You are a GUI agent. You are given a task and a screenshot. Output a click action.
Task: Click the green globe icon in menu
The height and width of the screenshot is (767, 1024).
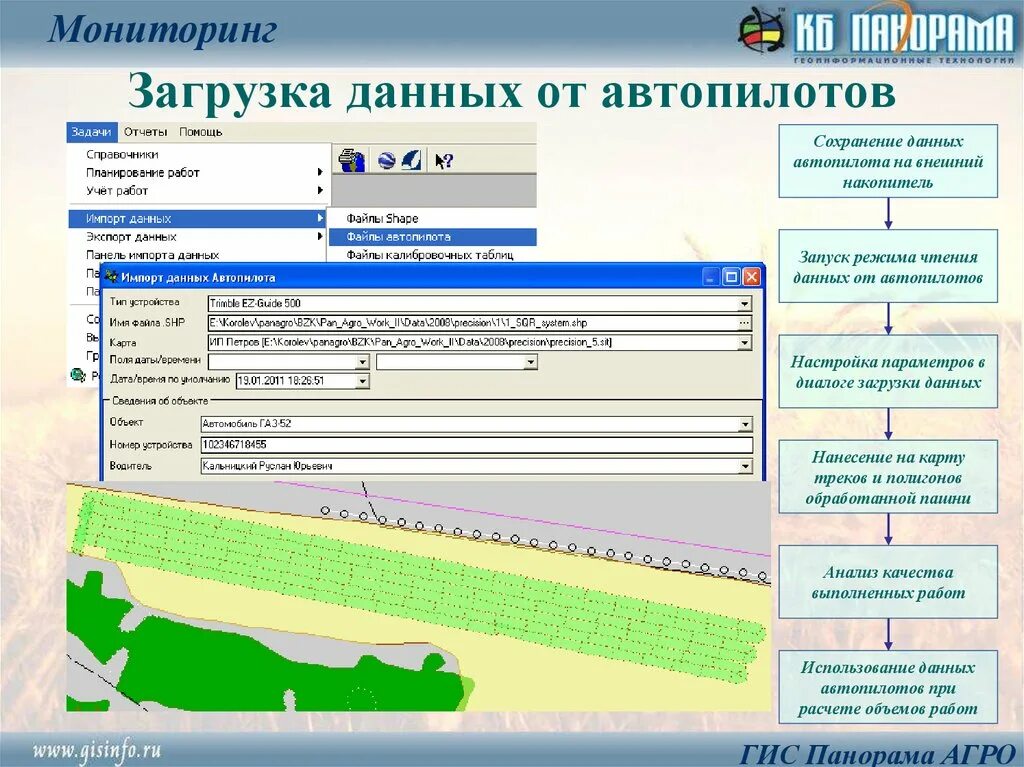point(78,376)
